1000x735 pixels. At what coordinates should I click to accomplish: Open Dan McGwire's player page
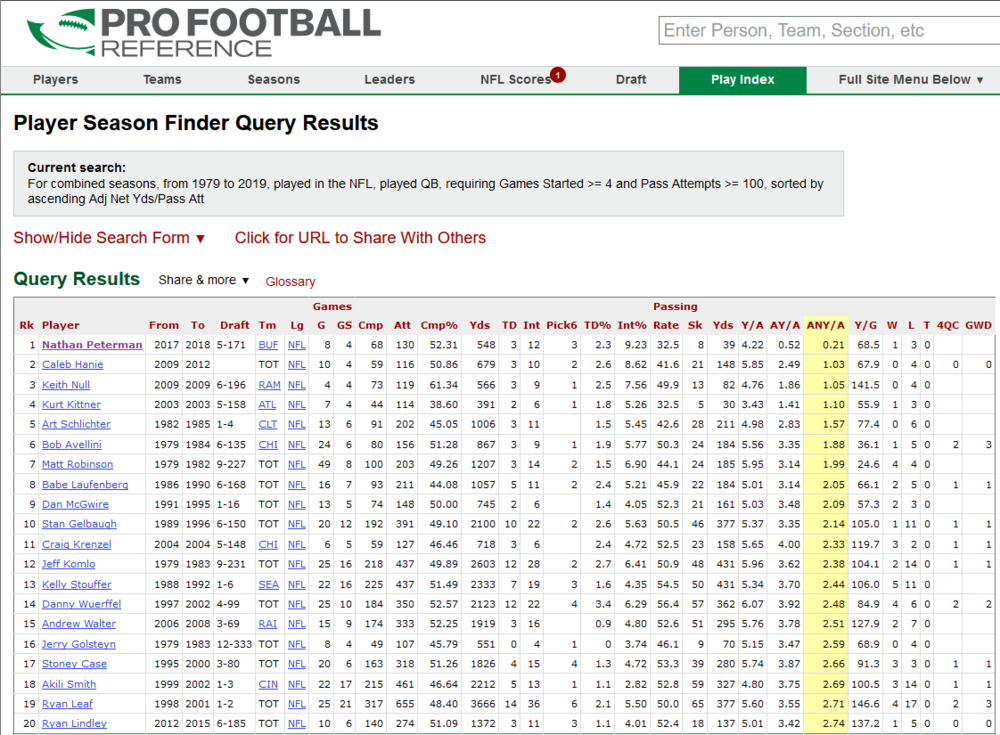pyautogui.click(x=75, y=504)
